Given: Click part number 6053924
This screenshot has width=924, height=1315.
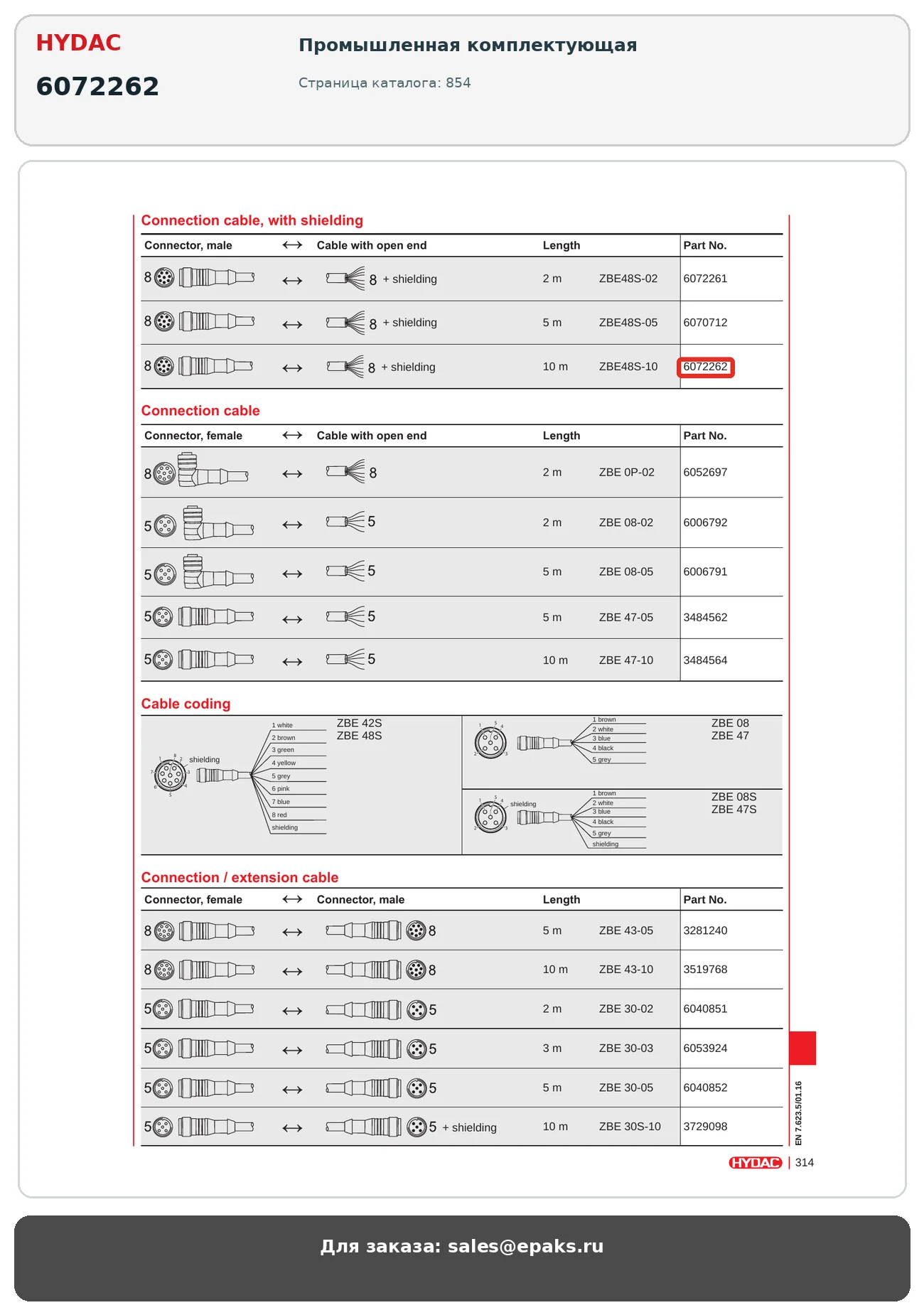Looking at the screenshot, I should coord(705,1048).
